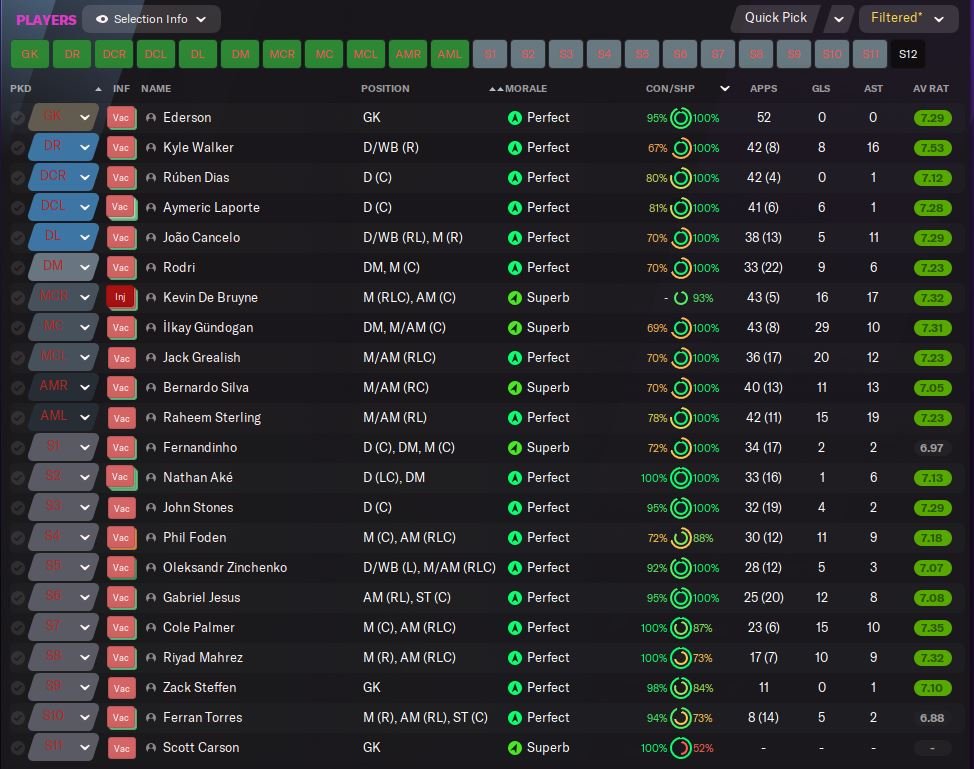Toggle the selection check for Kyle Walker
974x769 pixels.
coord(18,147)
